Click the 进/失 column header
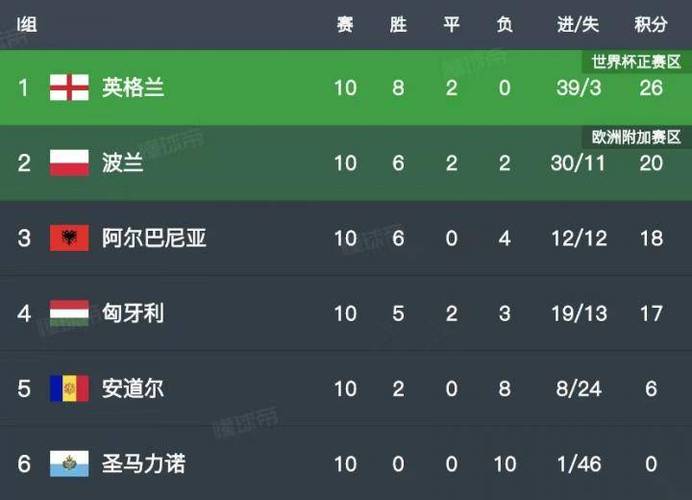The width and height of the screenshot is (692, 500). point(578,24)
